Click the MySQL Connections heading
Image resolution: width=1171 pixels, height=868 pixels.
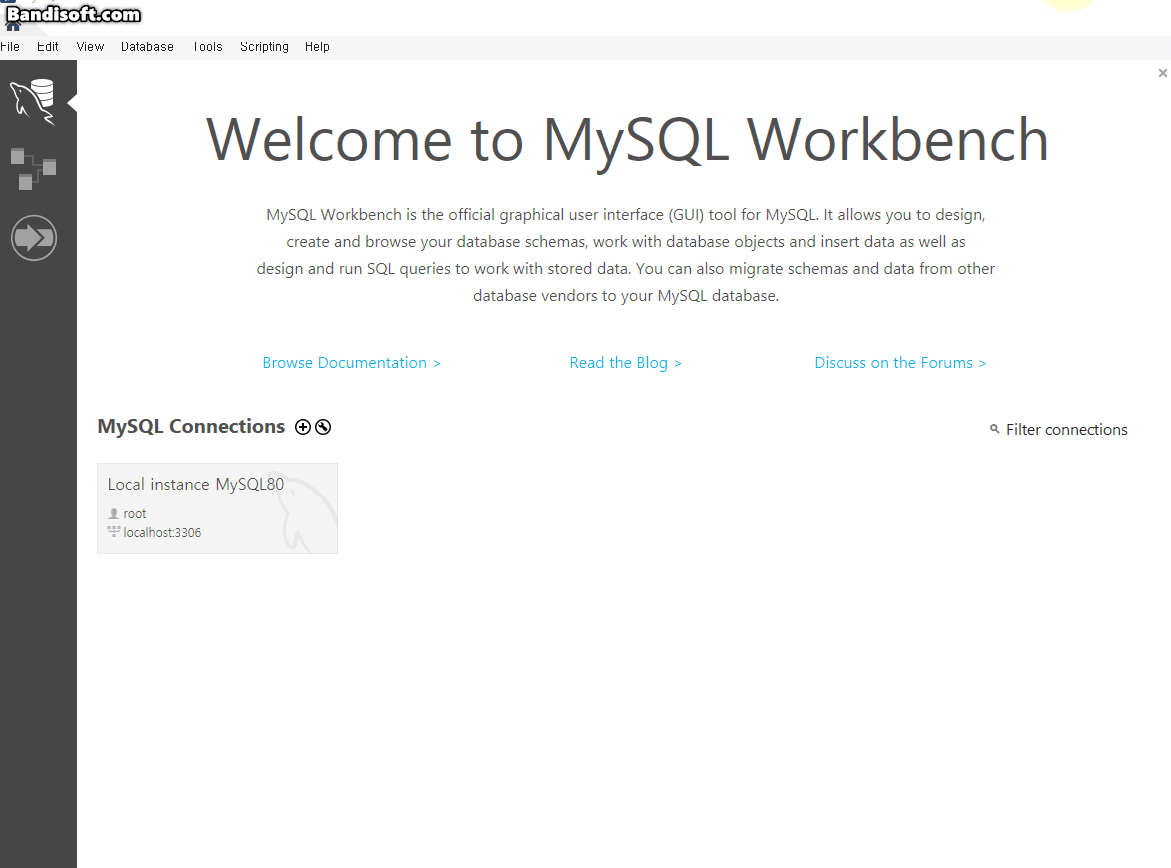(x=191, y=427)
